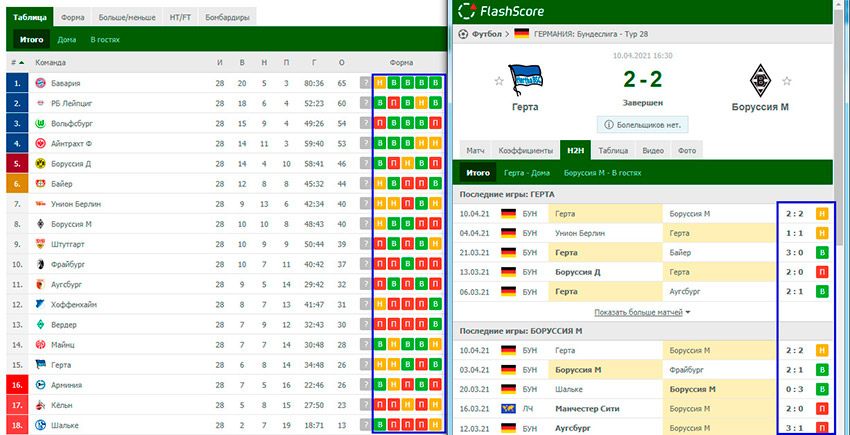
Task: Click the Майнц team logo
Action: pos(40,345)
